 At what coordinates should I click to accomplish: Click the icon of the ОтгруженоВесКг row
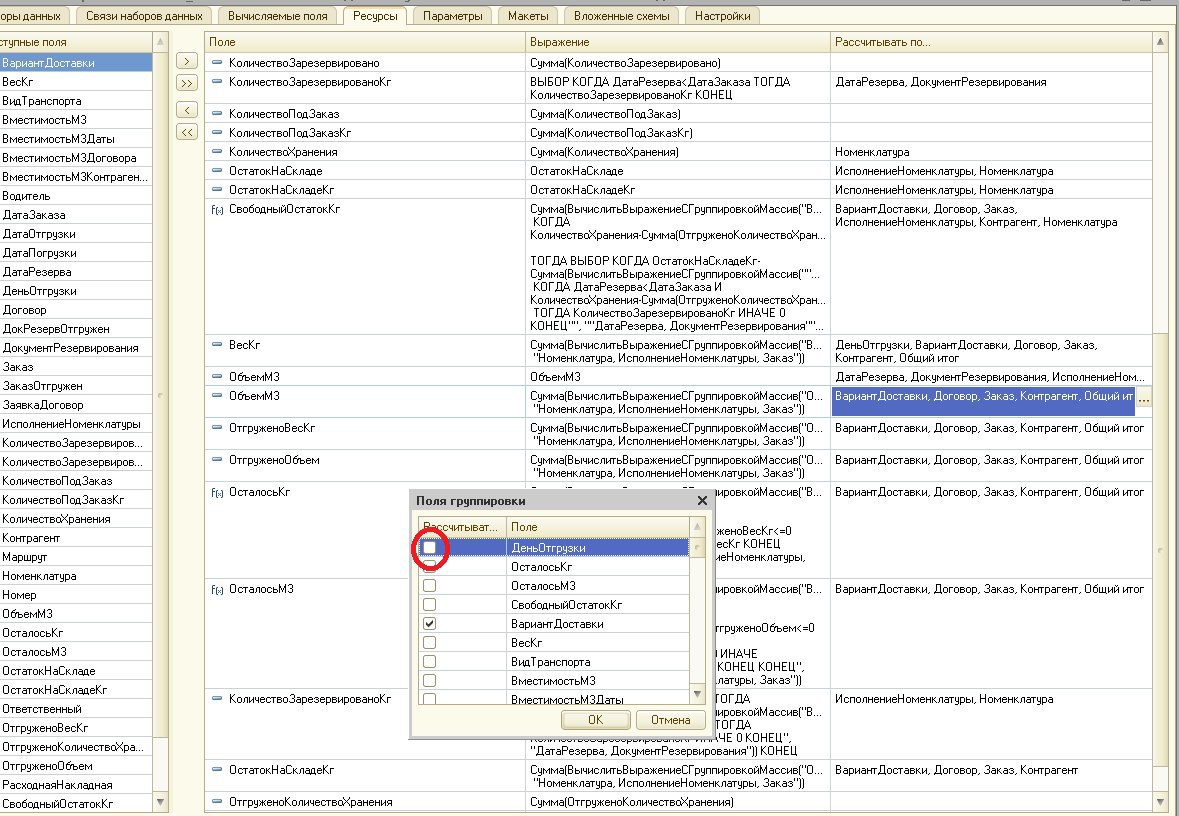point(217,427)
